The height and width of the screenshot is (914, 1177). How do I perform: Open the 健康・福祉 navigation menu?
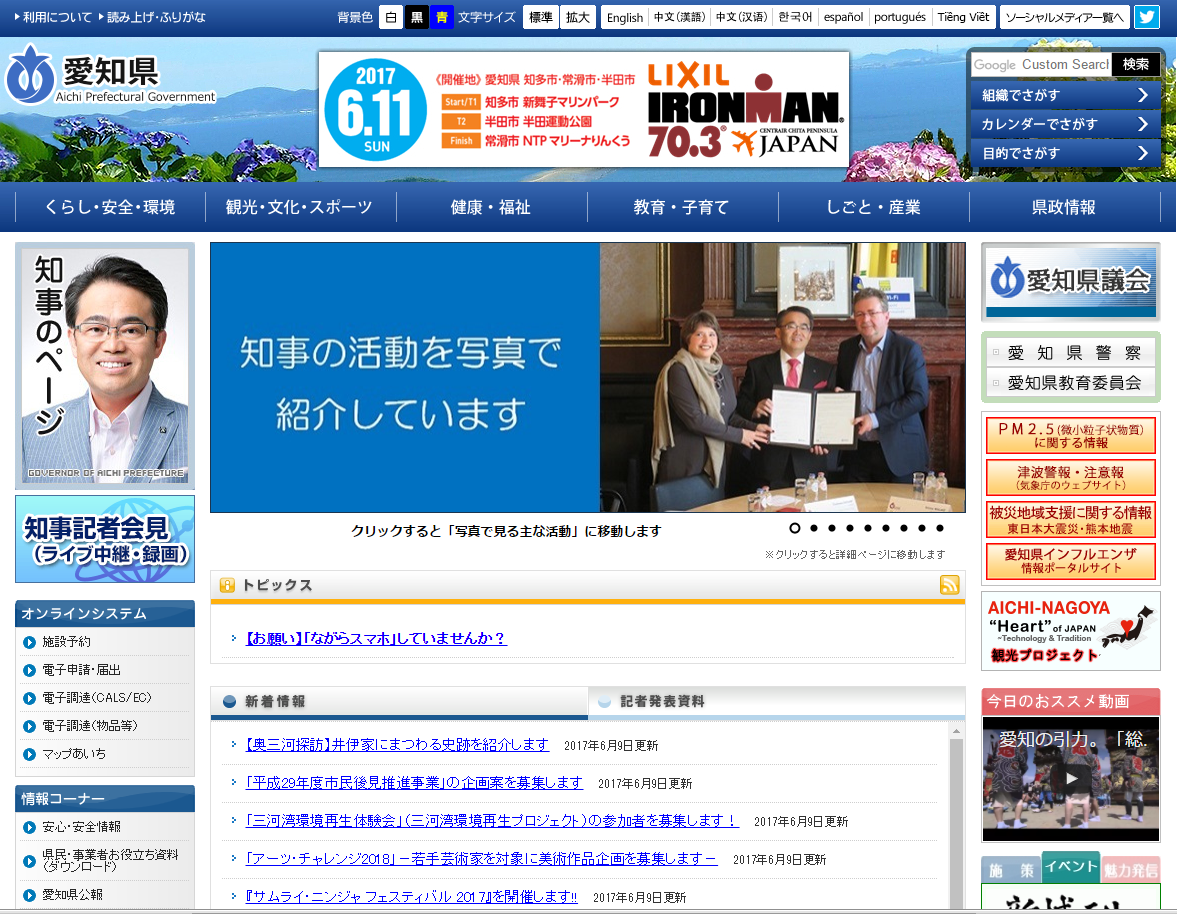tap(491, 207)
